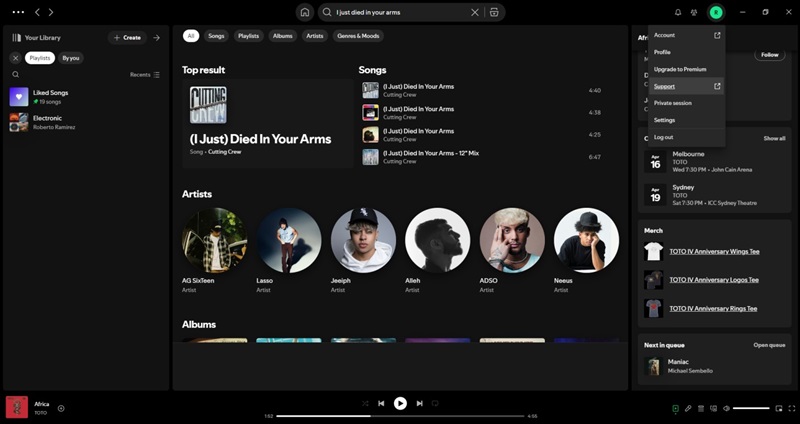This screenshot has height=424, width=800.
Task: Go back with the left arrow
Action: click(x=37, y=12)
